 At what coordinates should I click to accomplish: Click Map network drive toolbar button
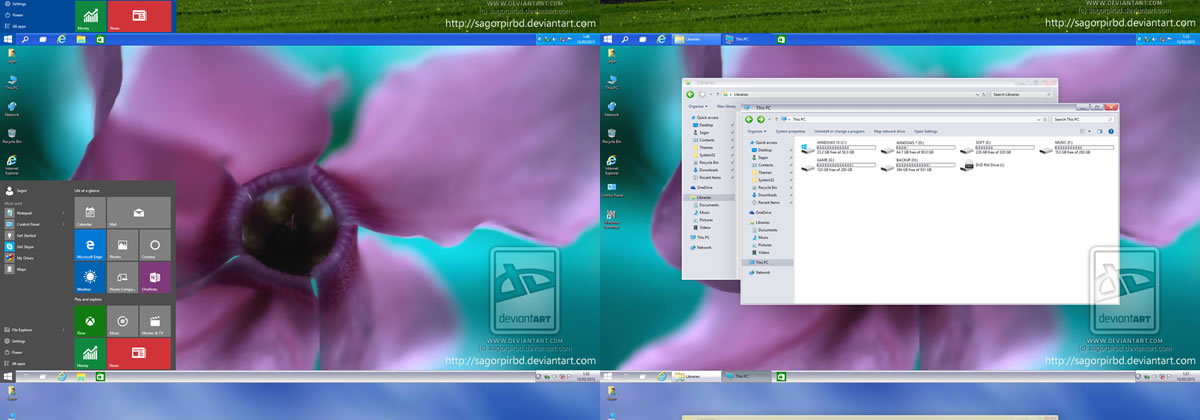pos(891,131)
